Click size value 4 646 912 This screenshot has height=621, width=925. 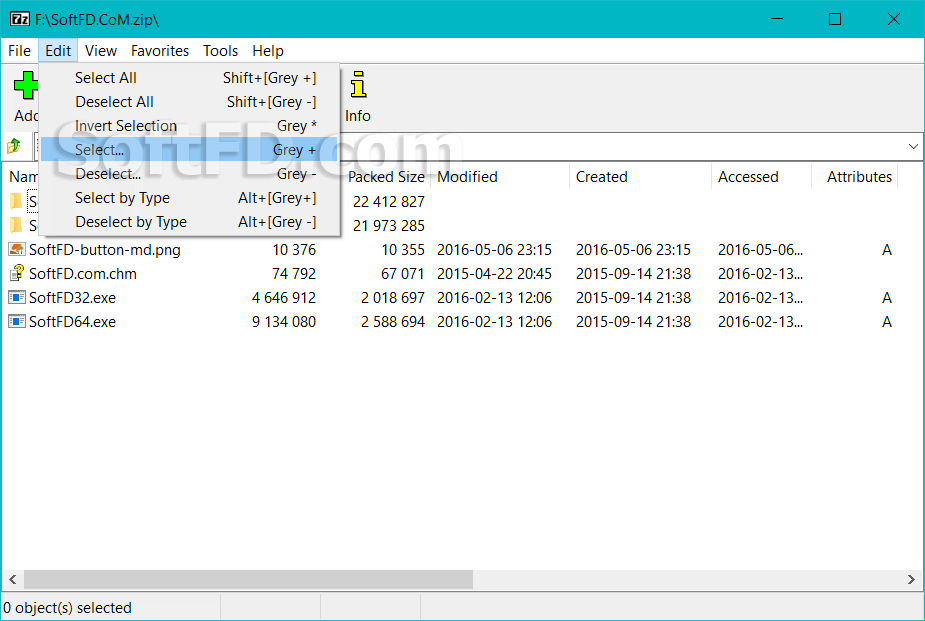pyautogui.click(x=284, y=298)
